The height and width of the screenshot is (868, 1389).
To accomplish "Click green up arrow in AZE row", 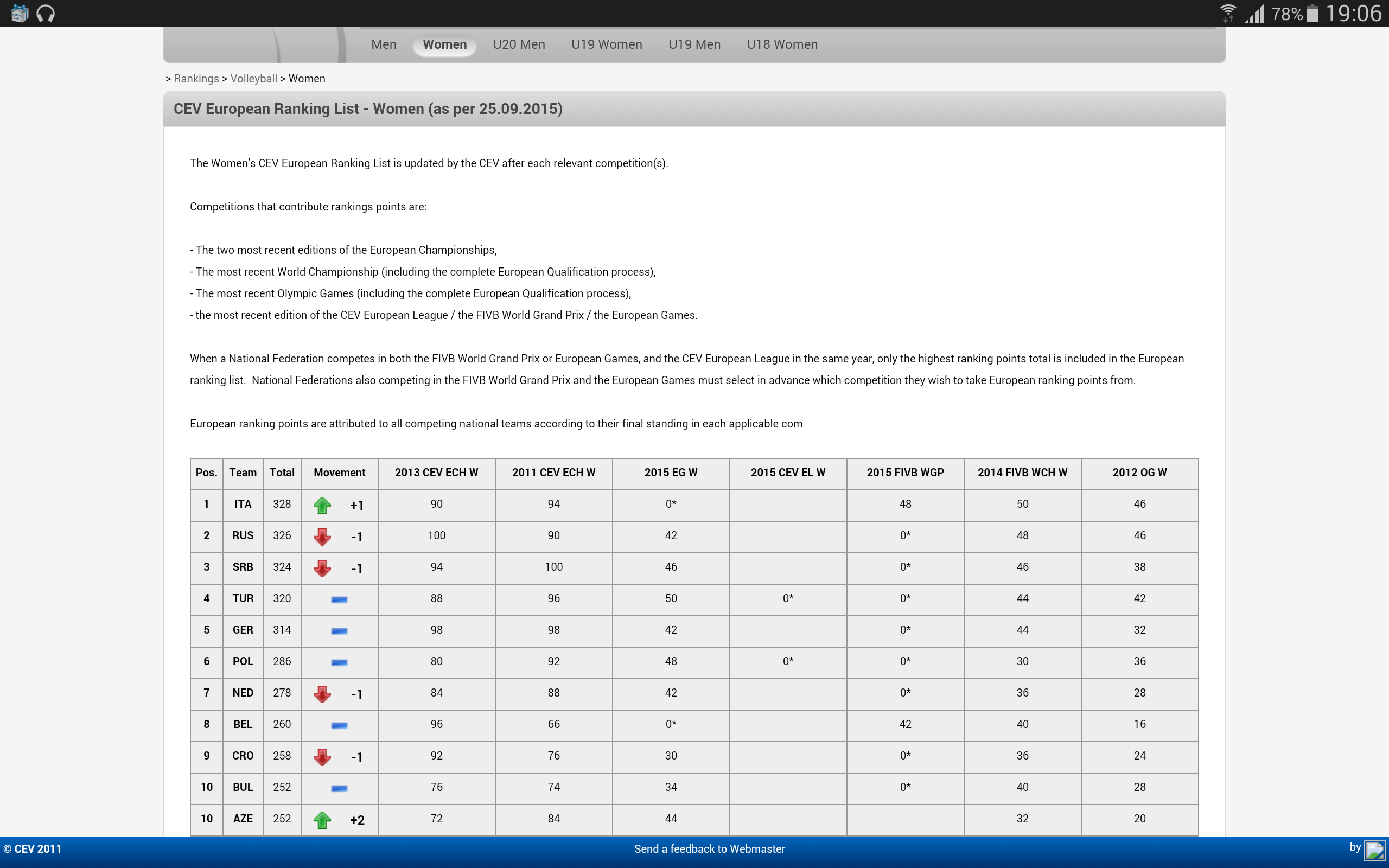I will [322, 820].
